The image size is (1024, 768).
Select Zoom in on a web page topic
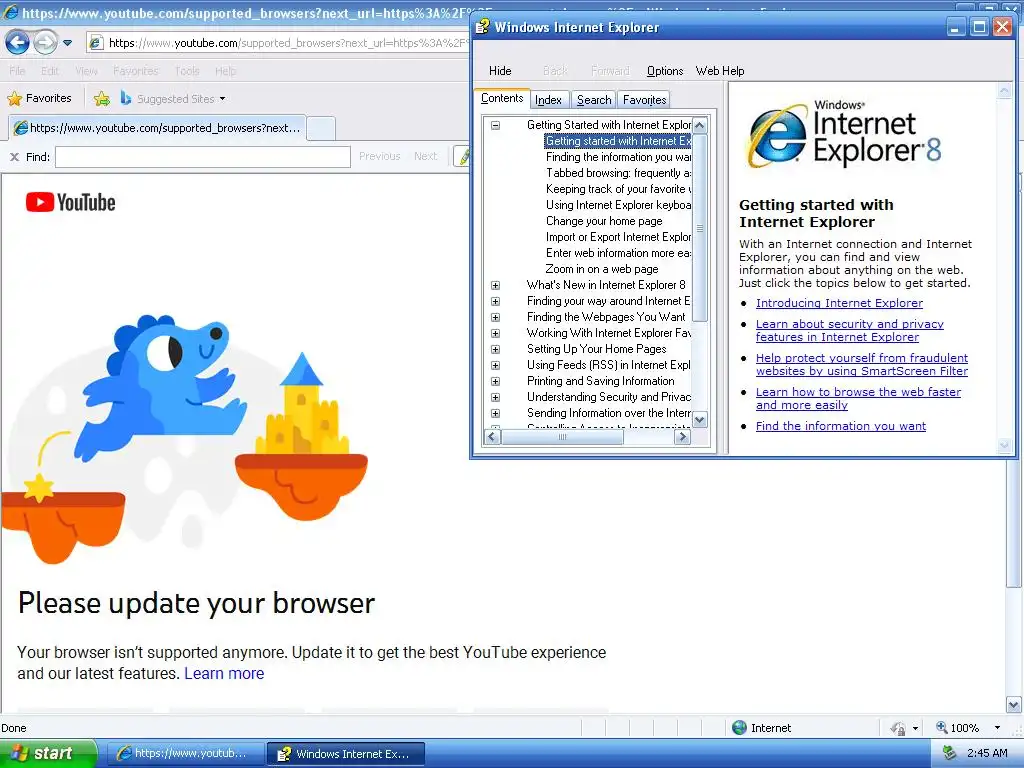coord(602,269)
